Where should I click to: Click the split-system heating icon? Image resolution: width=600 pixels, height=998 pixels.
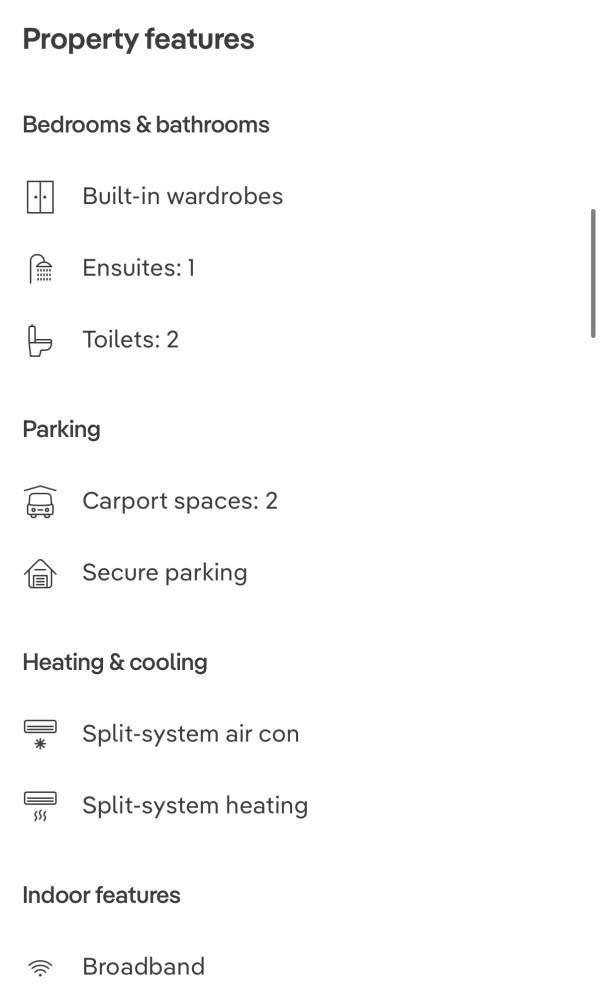click(40, 806)
